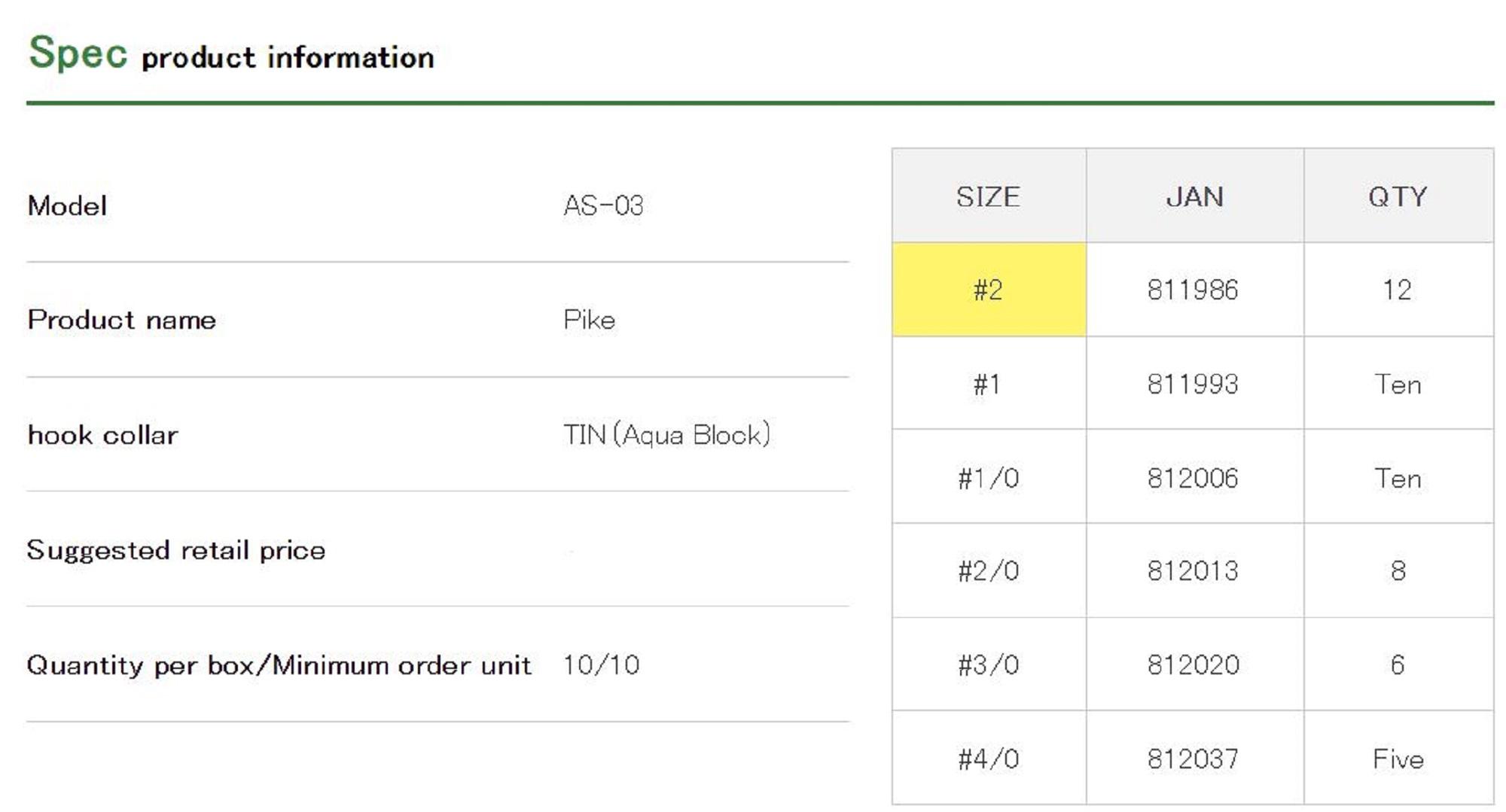Select the #3/0 size cell
Image resolution: width=1506 pixels, height=812 pixels.
coord(988,665)
